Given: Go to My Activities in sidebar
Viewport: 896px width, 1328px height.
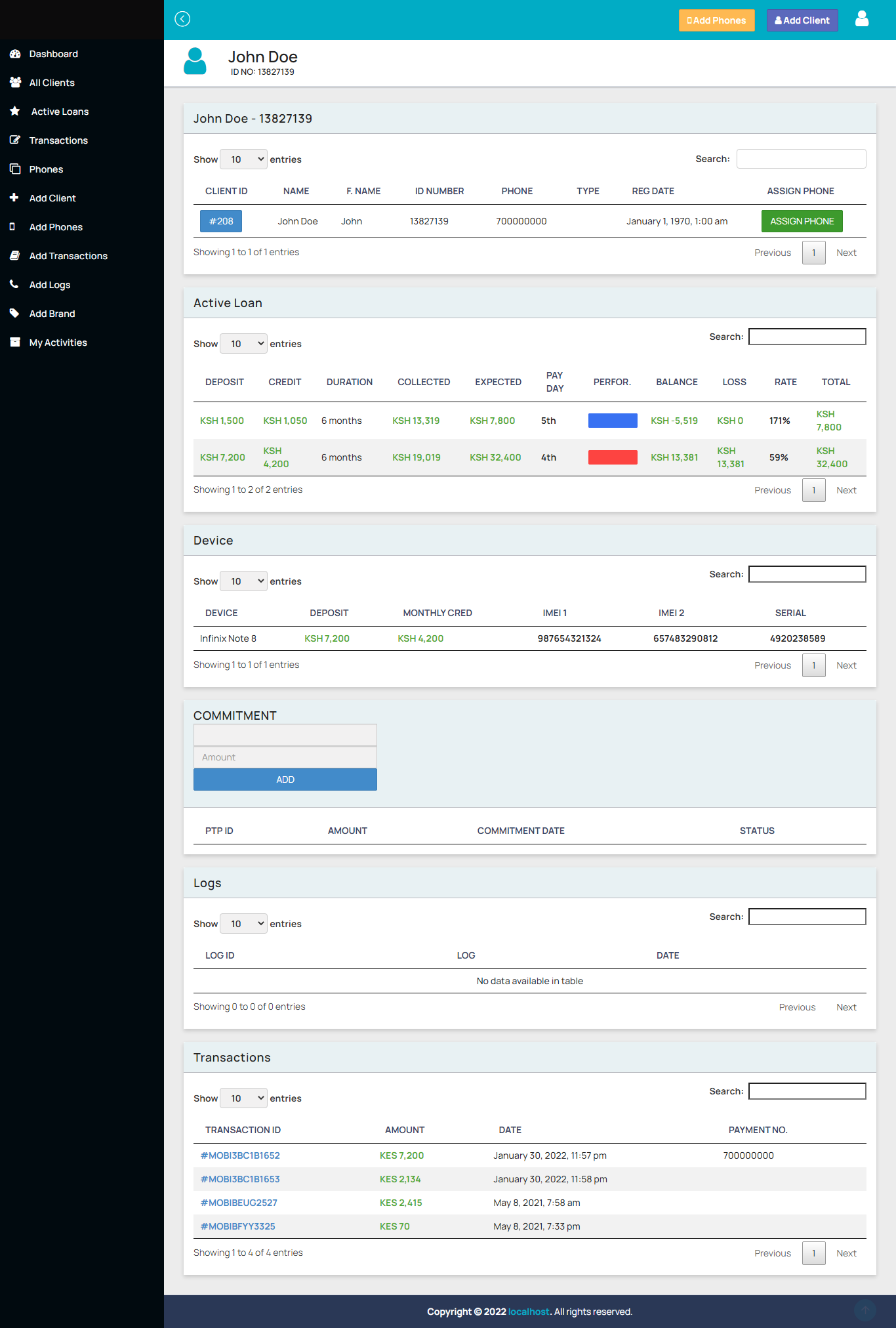Looking at the screenshot, I should click(x=58, y=342).
